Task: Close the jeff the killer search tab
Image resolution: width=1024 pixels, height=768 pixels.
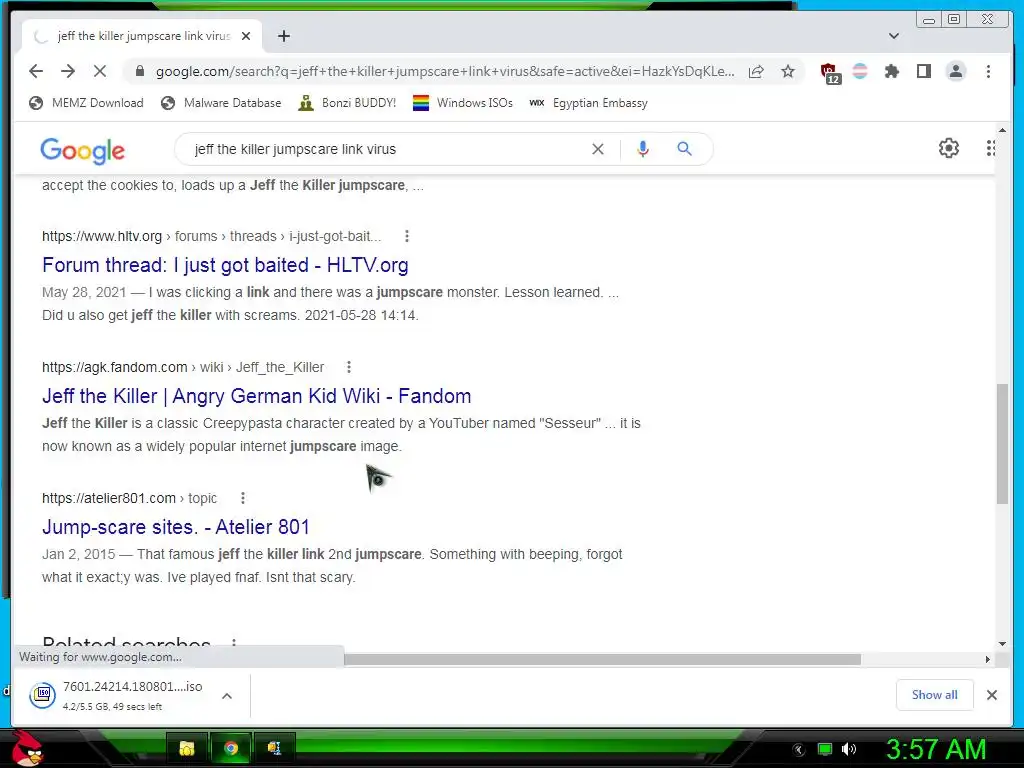Action: click(246, 36)
